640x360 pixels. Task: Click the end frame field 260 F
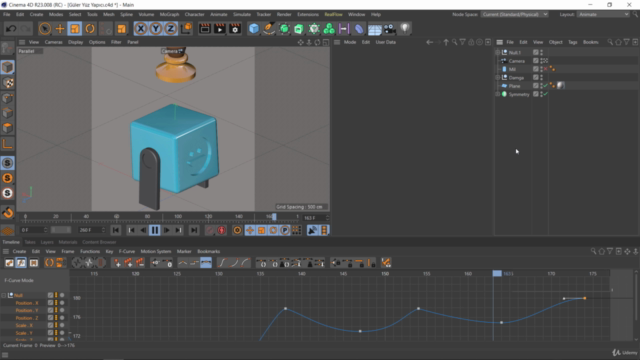click(92, 230)
